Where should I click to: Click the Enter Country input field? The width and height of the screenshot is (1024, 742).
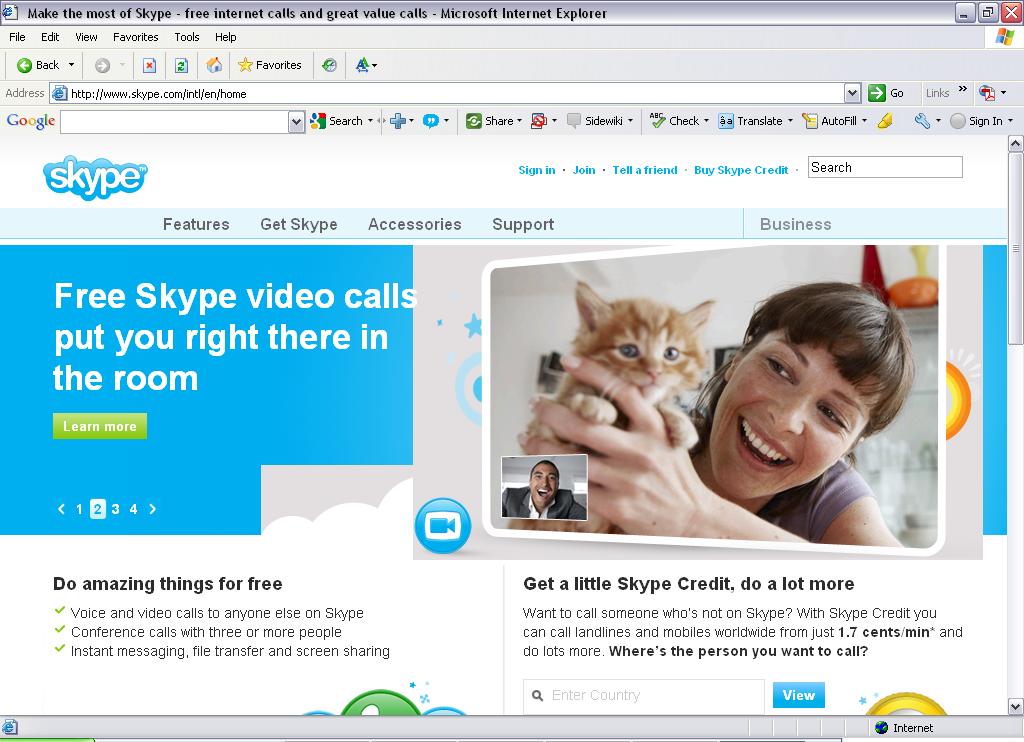click(x=644, y=696)
